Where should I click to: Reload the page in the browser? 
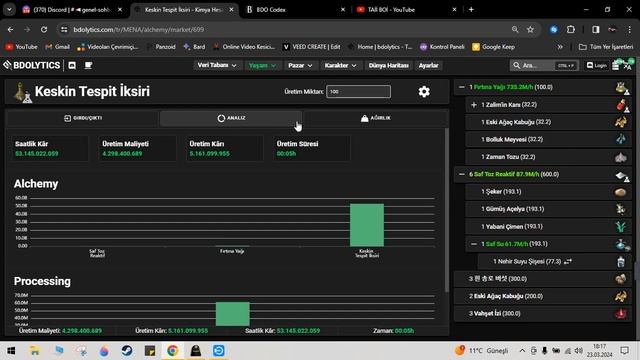tap(44, 29)
